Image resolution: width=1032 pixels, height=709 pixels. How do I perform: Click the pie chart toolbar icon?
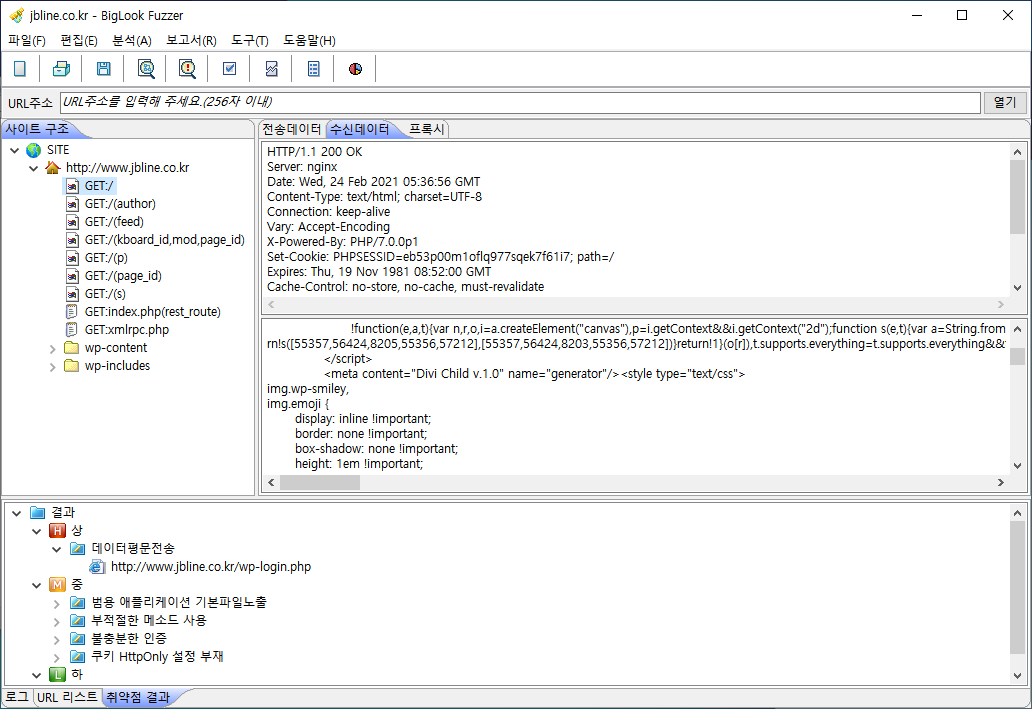pos(355,69)
